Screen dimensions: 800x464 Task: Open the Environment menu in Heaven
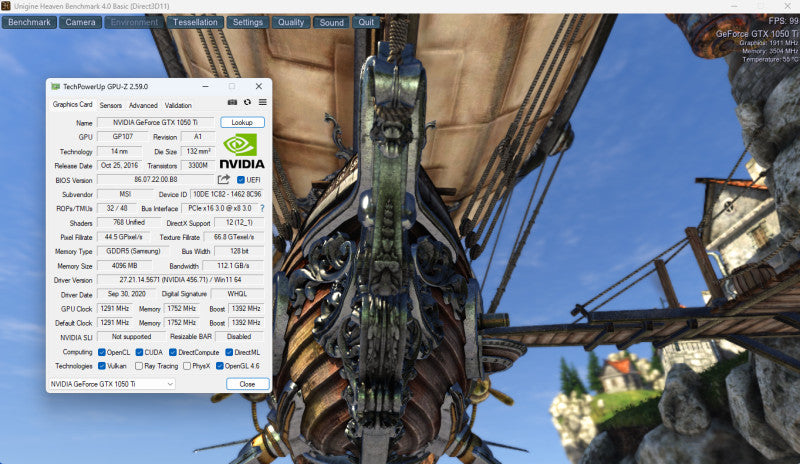134,22
